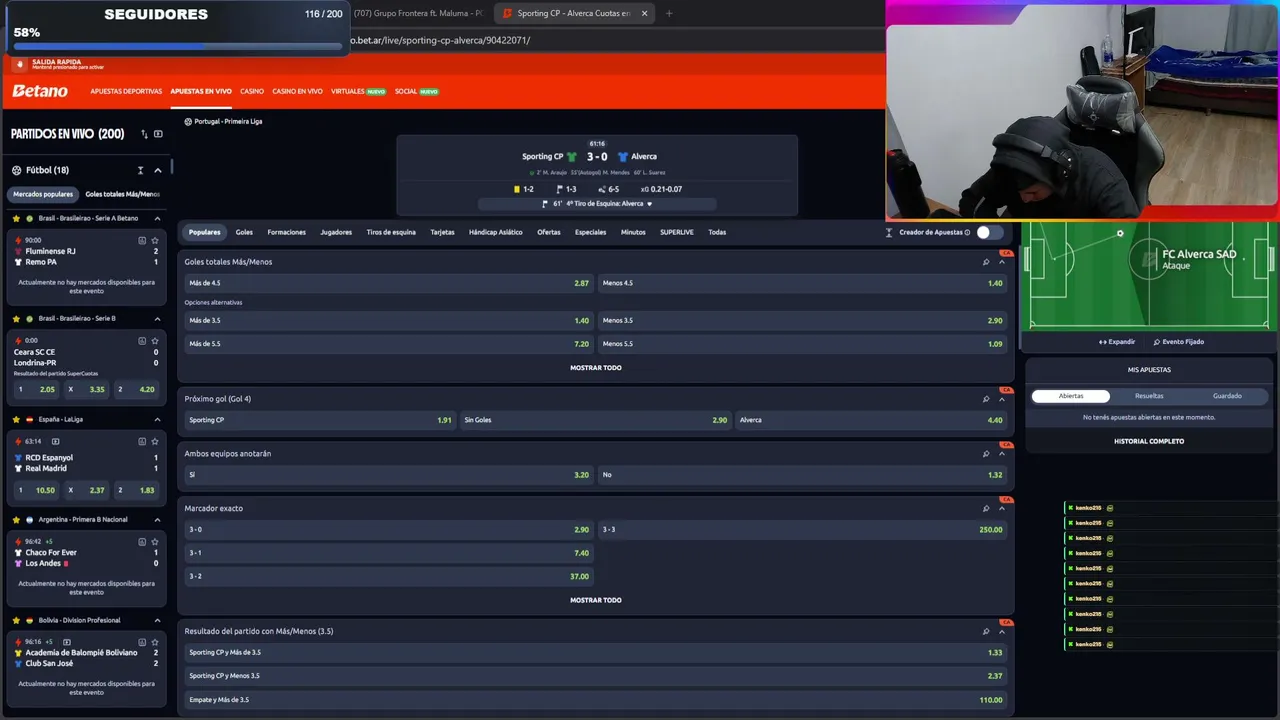Bet on exact score 3 - 1 at 7.40
1280x720 pixels.
tap(389, 553)
